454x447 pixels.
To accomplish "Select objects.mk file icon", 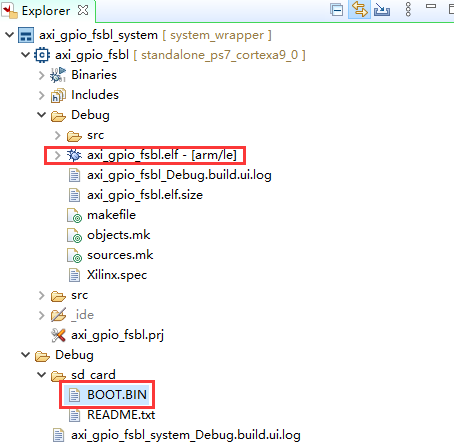I will (x=74, y=235).
